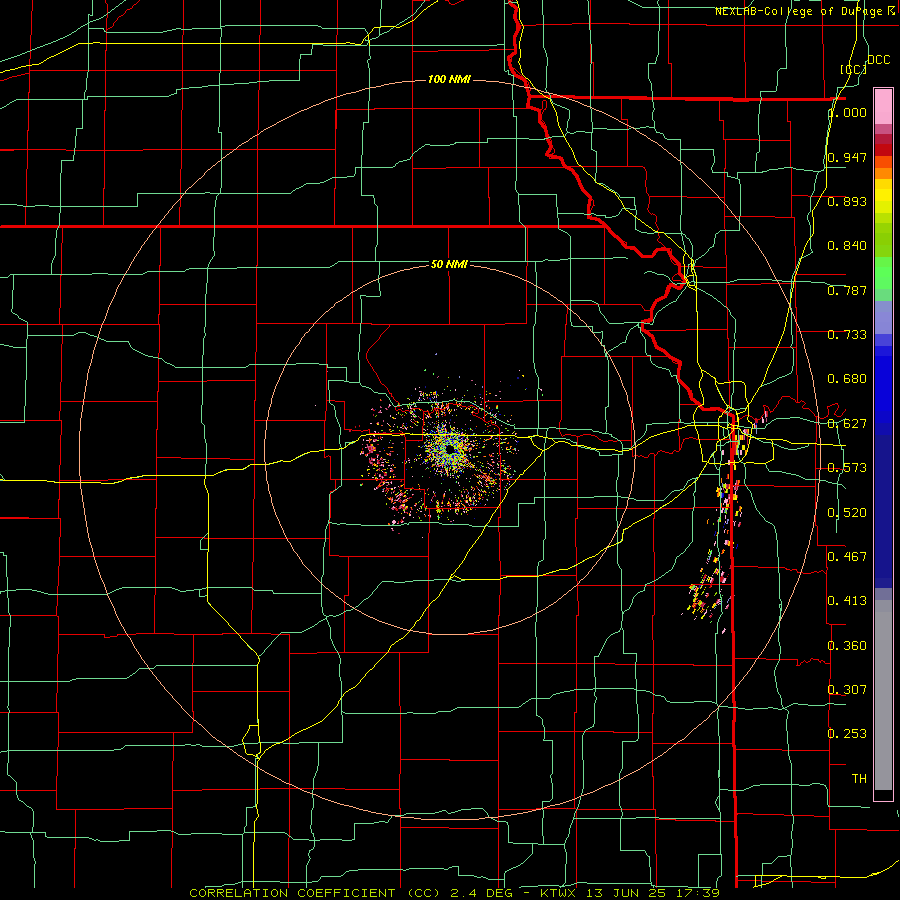Click the 0.253 scale value

click(x=847, y=734)
